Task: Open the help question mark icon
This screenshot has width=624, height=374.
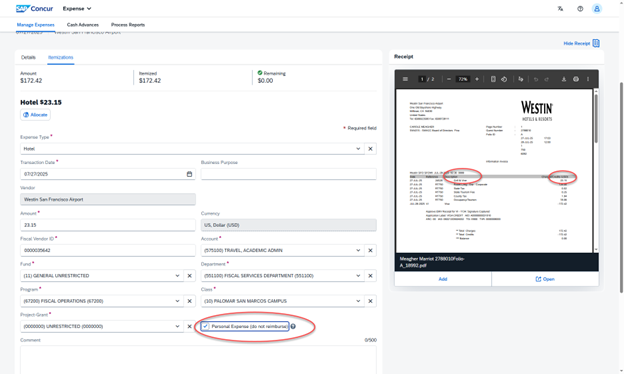Action: pos(580,8)
